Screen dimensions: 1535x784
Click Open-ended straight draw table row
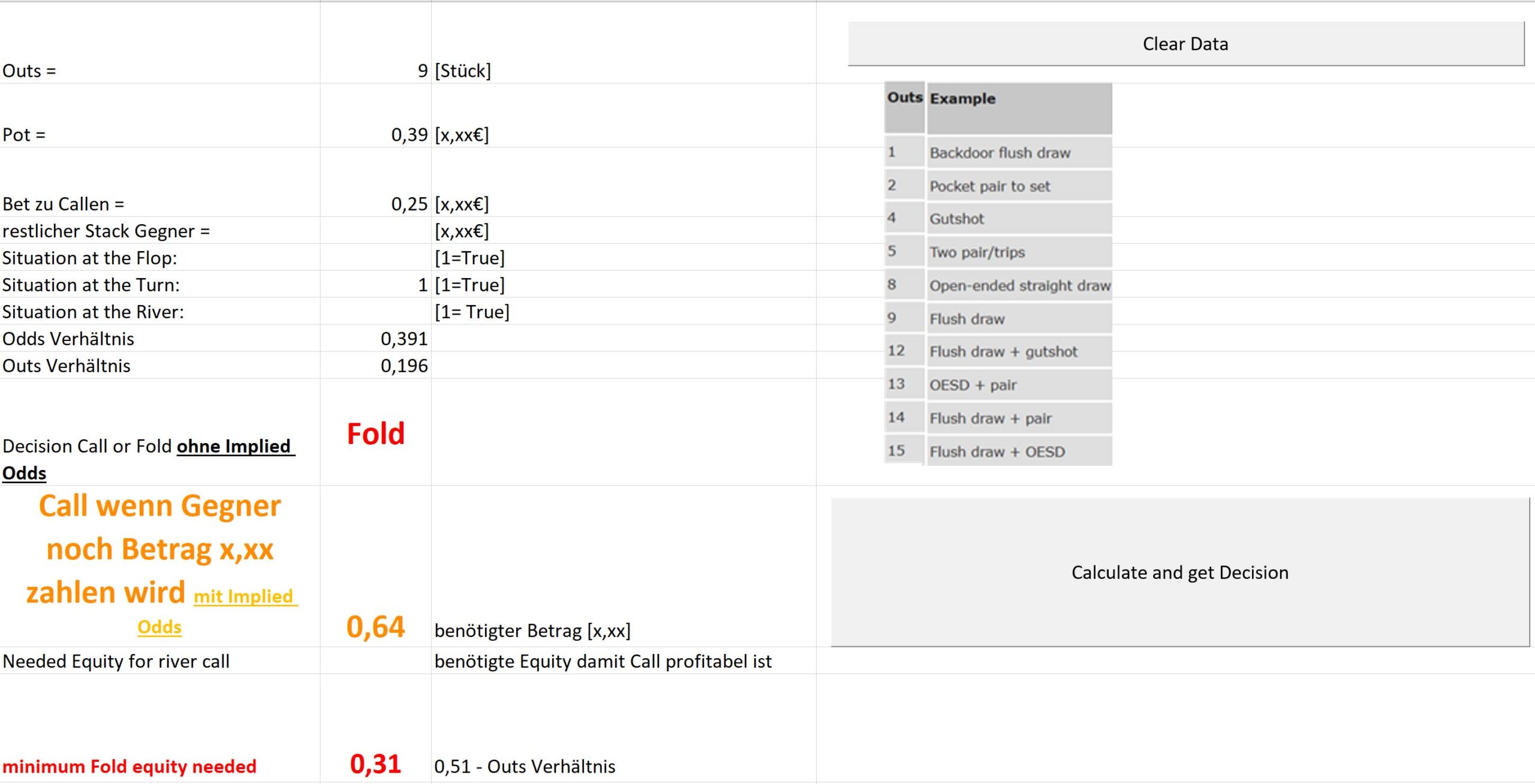tap(998, 285)
